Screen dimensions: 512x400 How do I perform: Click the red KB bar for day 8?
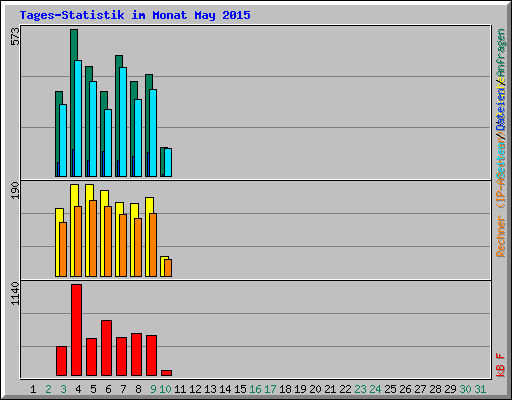tap(136, 355)
